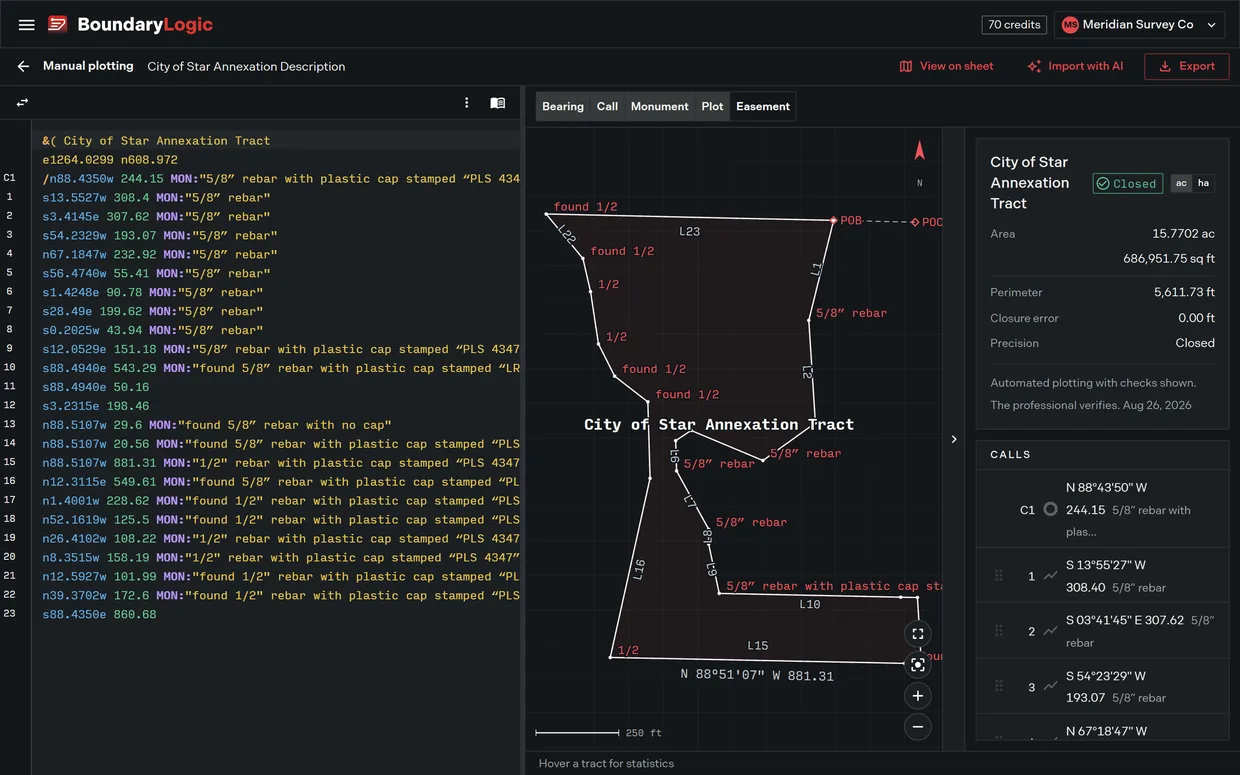Click the MS avatar for Meridian Survey Co
This screenshot has width=1240, height=775.
pos(1070,25)
